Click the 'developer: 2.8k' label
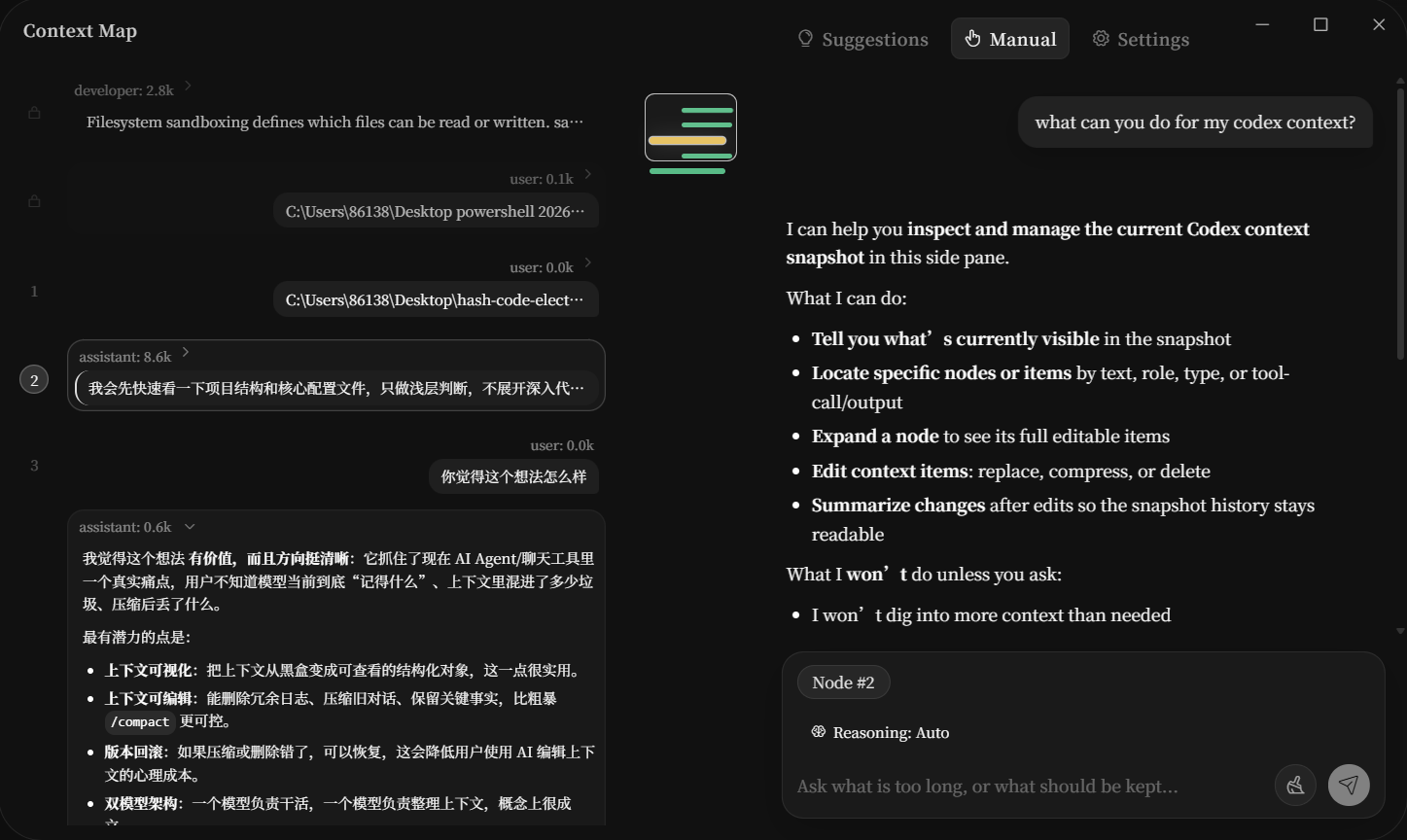This screenshot has width=1407, height=840. (123, 90)
